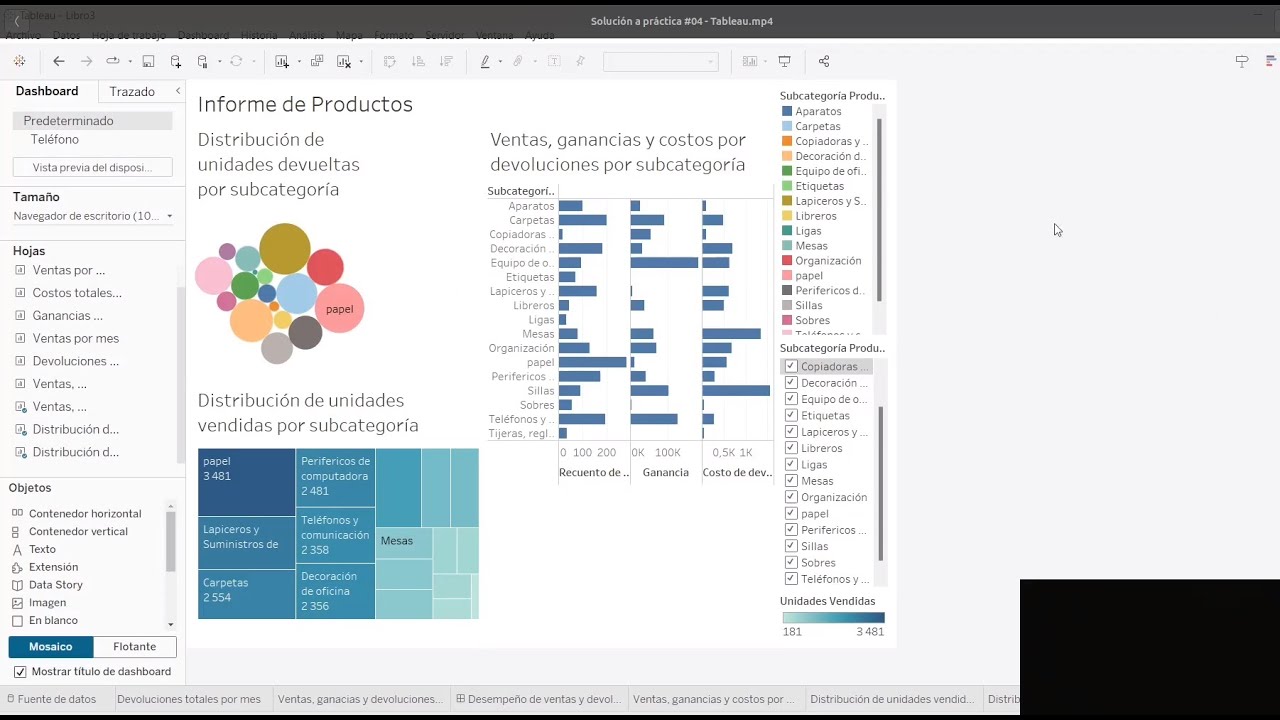This screenshot has height=720, width=1280.
Task: Uncheck the Sobres filter checkbox
Action: [x=791, y=562]
